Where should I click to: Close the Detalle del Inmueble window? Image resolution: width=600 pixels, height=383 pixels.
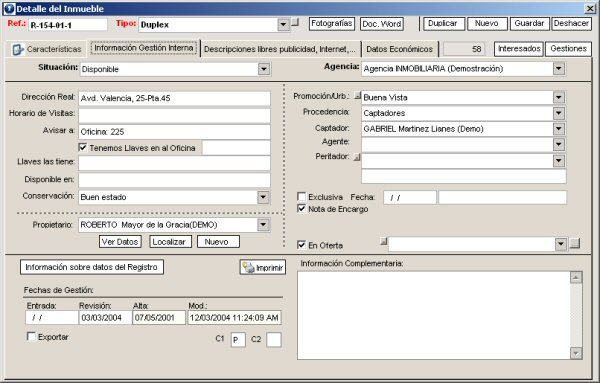pyautogui.click(x=590, y=8)
